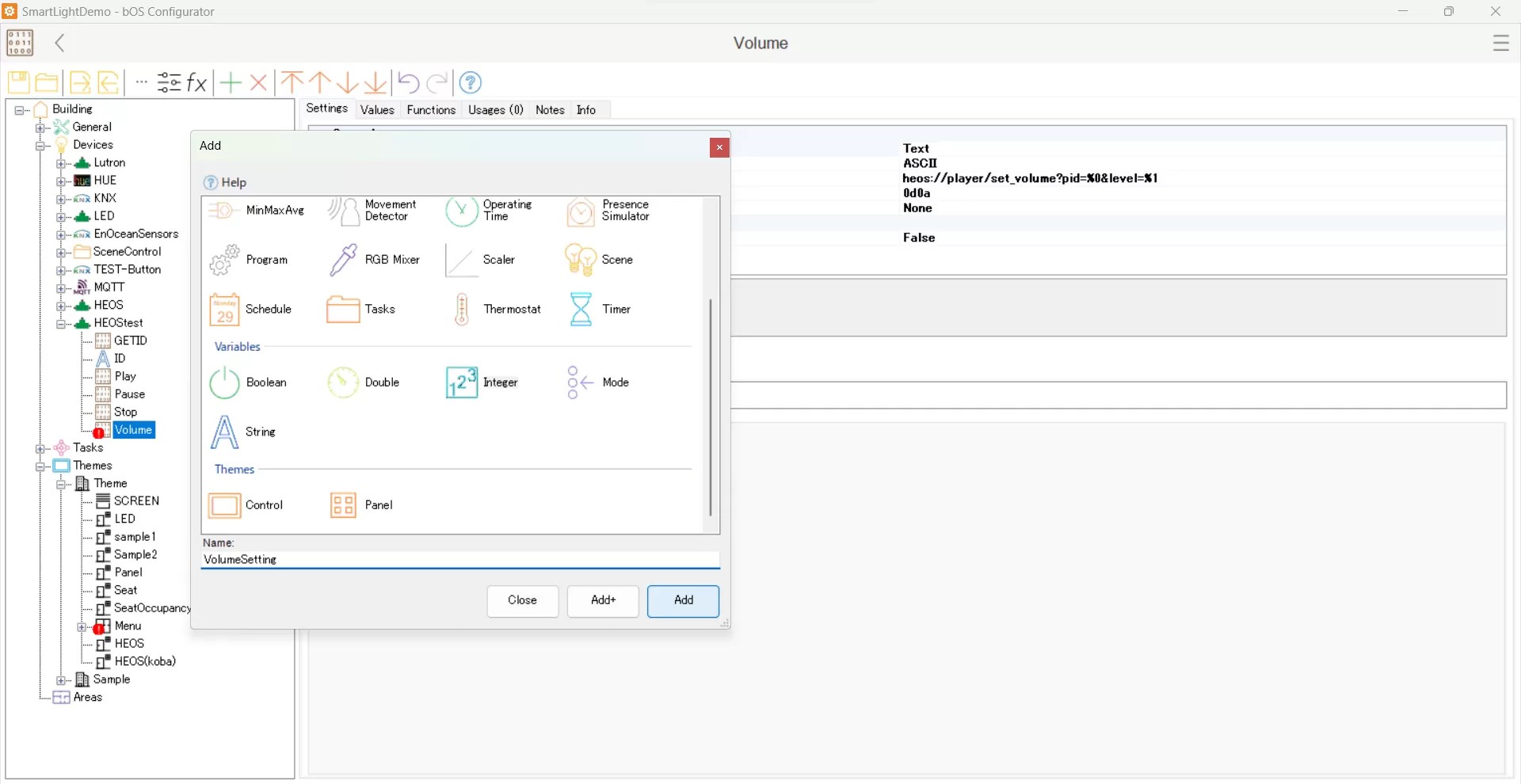
Task: Select the EnOceanSensors tree item
Action: tap(136, 234)
